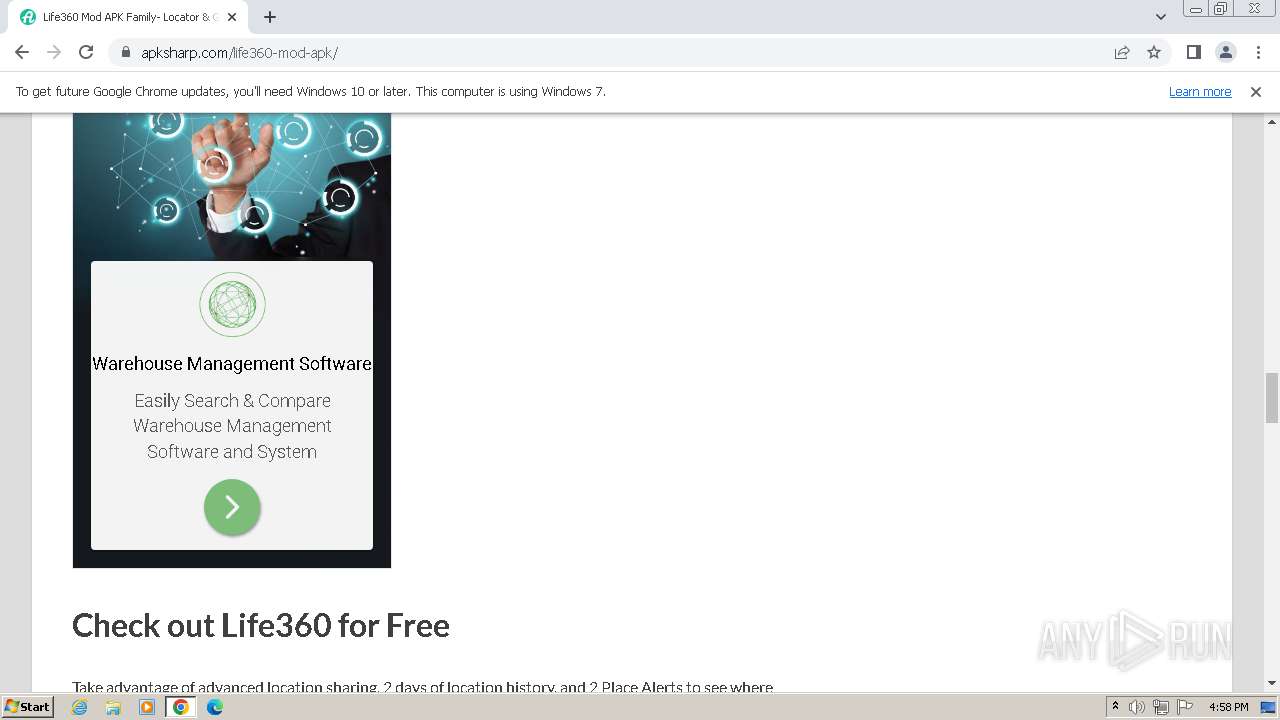Open the Windows Start menu
1280x720 pixels.
(27, 706)
